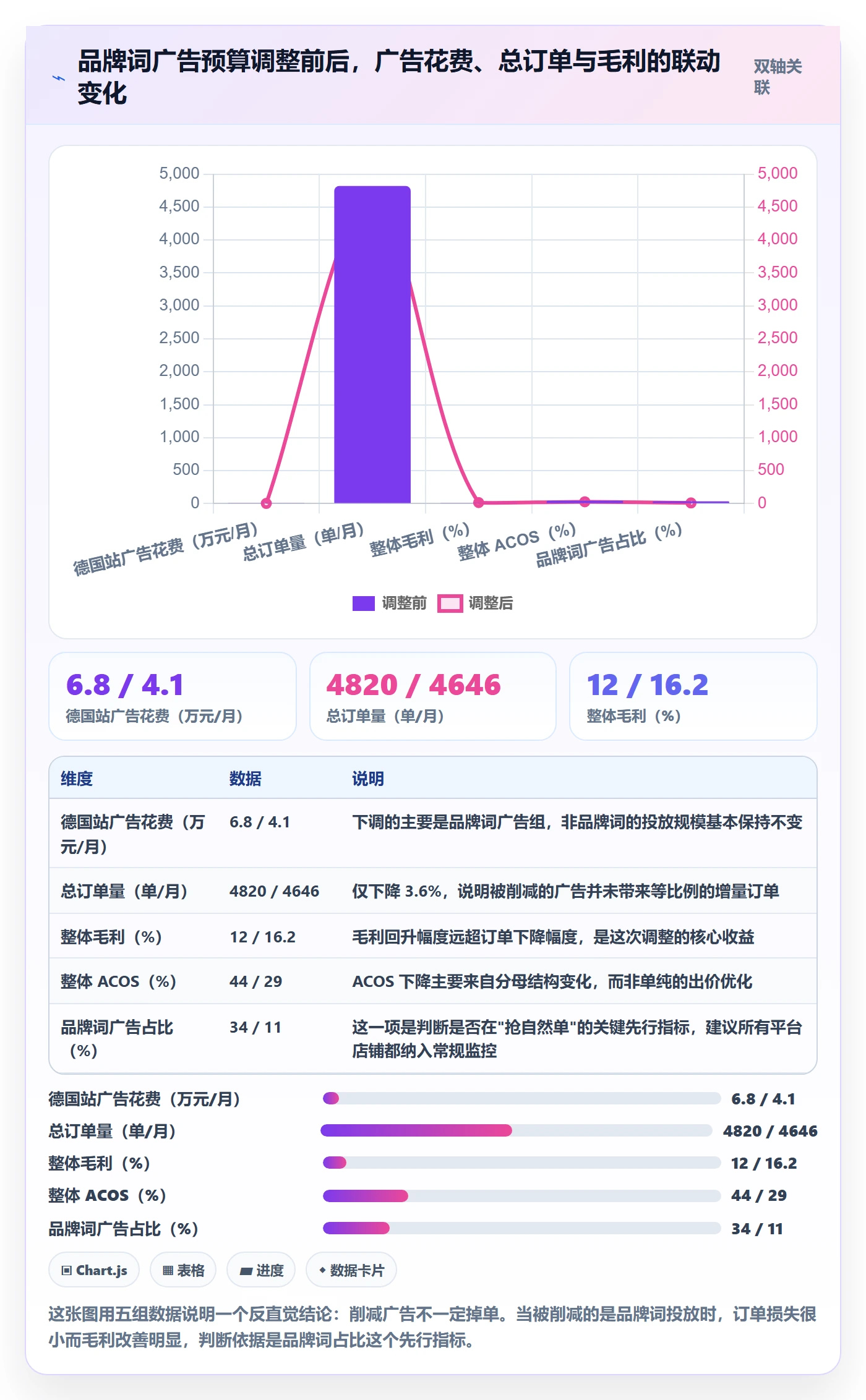Toggle the 调整后 pink legend swatch
This screenshot has width=866, height=1400.
(x=450, y=604)
